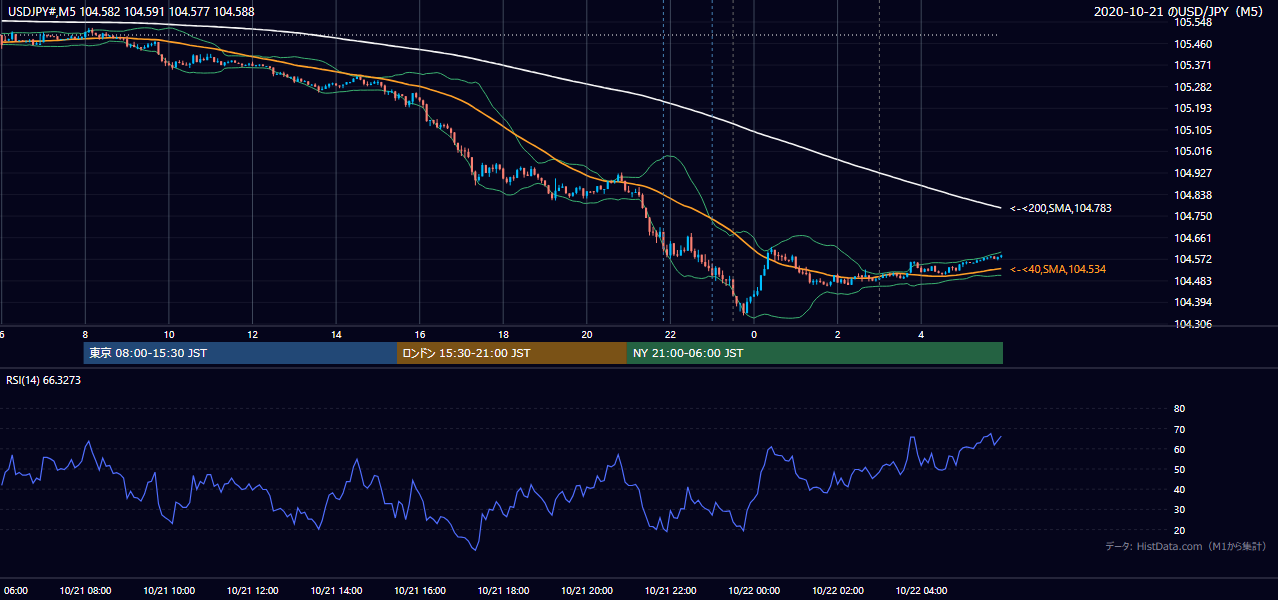Select the 200 SMA 104.783 label
This screenshot has height=600, width=1278.
[1061, 209]
